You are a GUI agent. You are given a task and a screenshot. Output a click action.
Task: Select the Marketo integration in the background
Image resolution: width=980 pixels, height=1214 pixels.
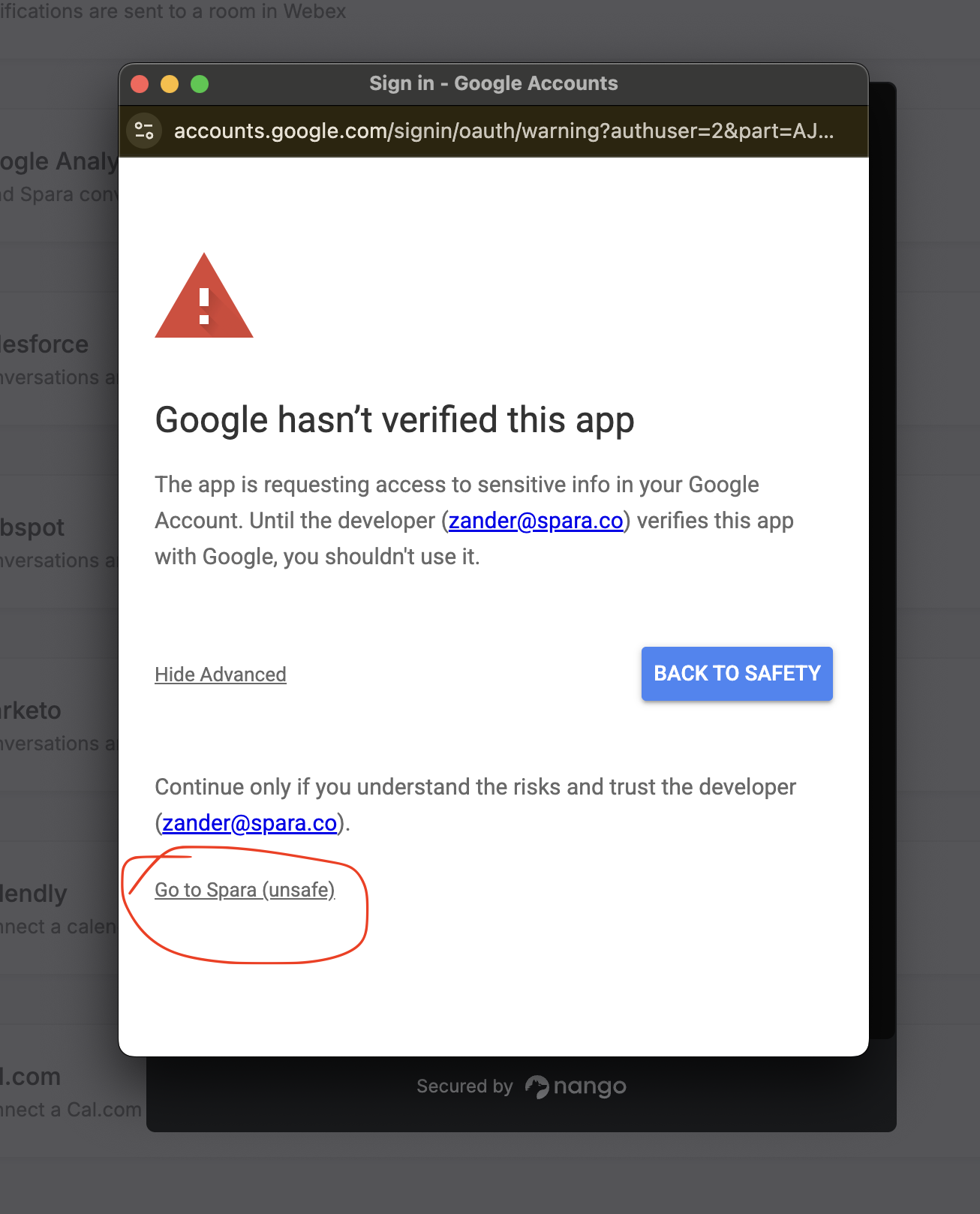click(x=32, y=711)
